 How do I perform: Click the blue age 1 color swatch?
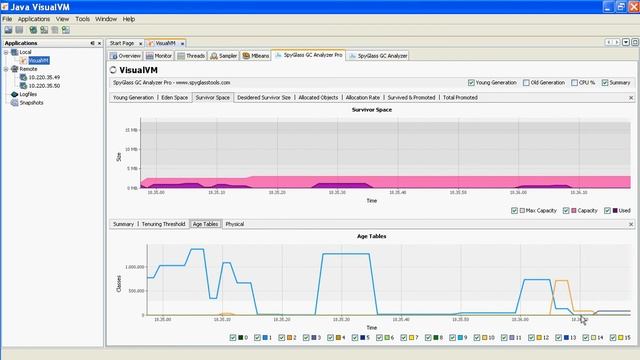click(265, 338)
